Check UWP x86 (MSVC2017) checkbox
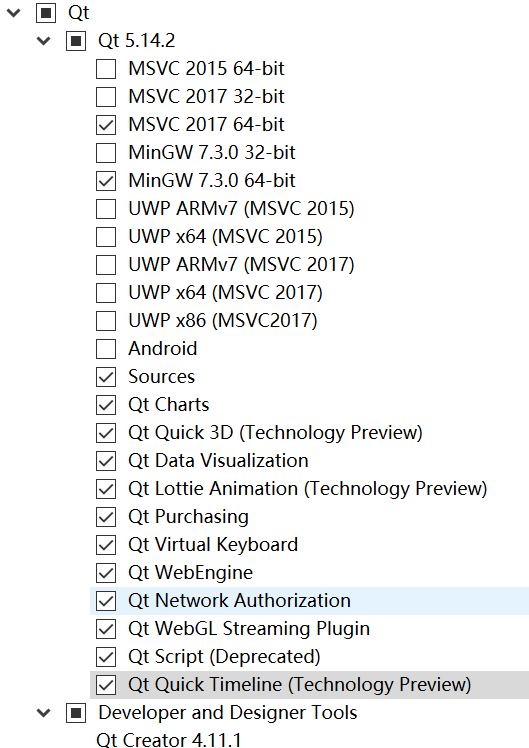 (x=106, y=321)
